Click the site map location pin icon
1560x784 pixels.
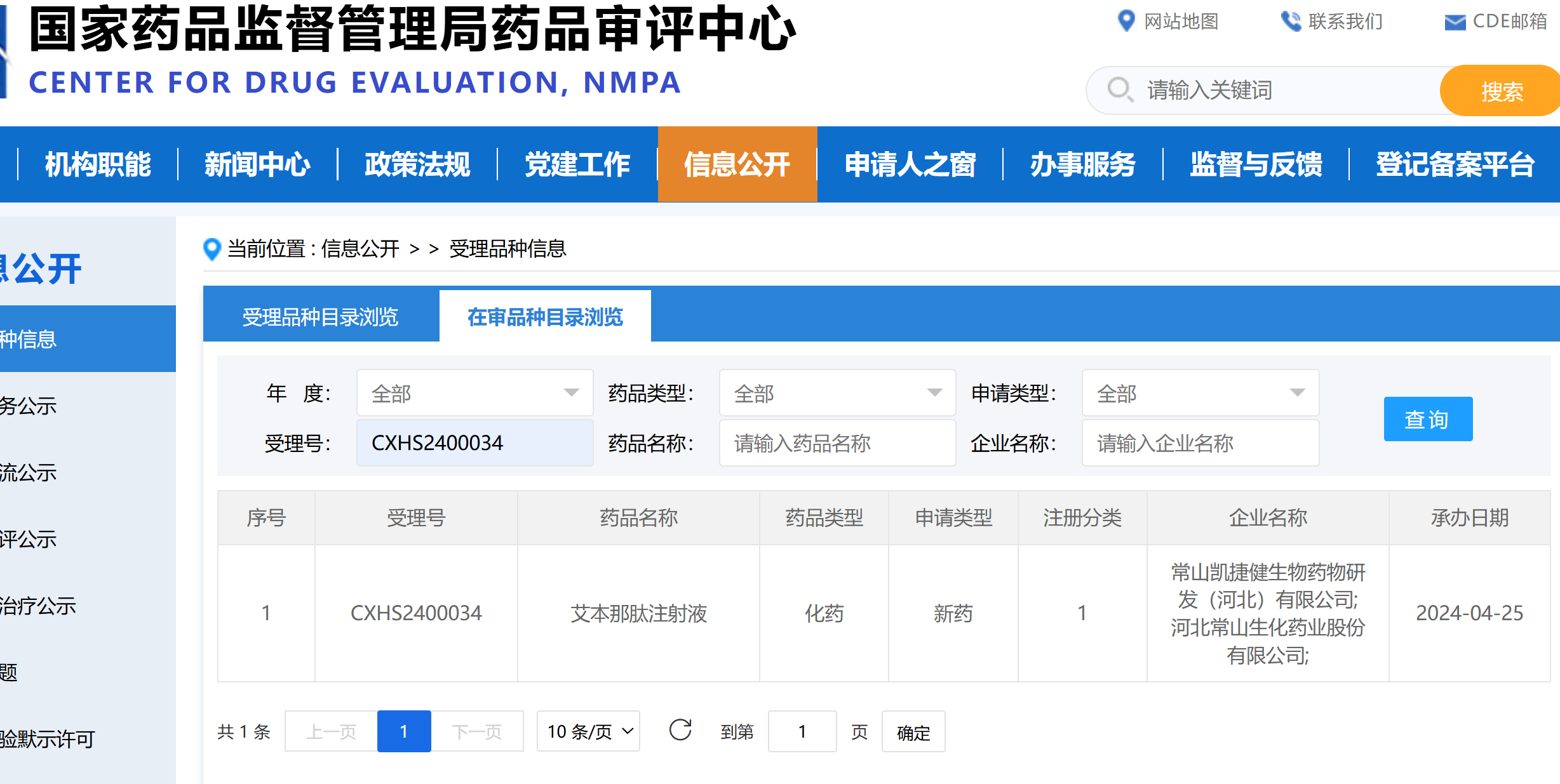coord(1126,21)
